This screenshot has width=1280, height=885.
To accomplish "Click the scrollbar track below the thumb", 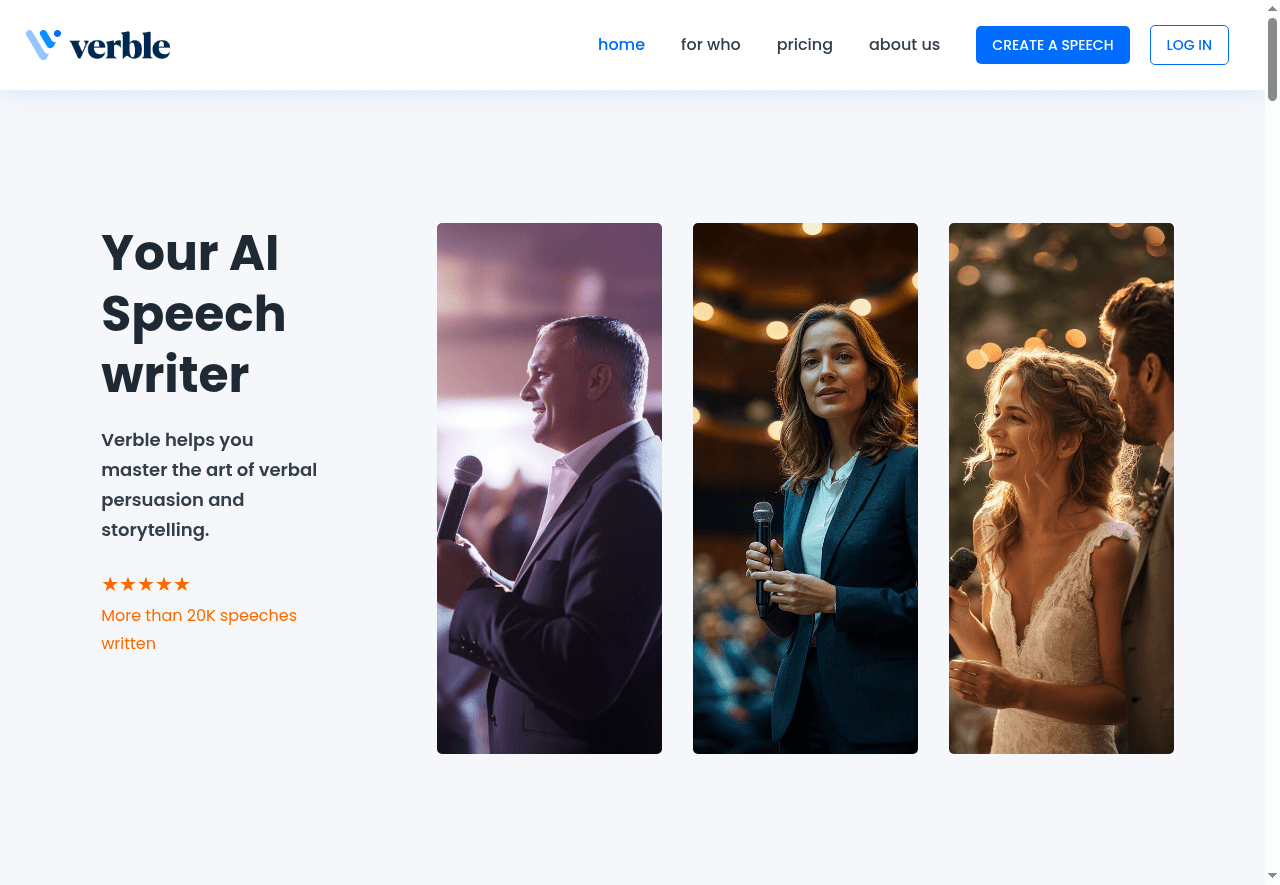I will [1272, 490].
